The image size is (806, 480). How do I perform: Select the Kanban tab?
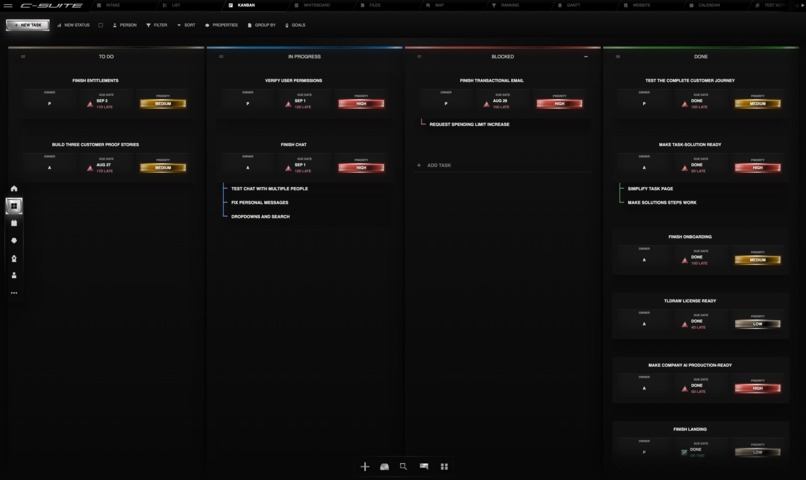[242, 5]
